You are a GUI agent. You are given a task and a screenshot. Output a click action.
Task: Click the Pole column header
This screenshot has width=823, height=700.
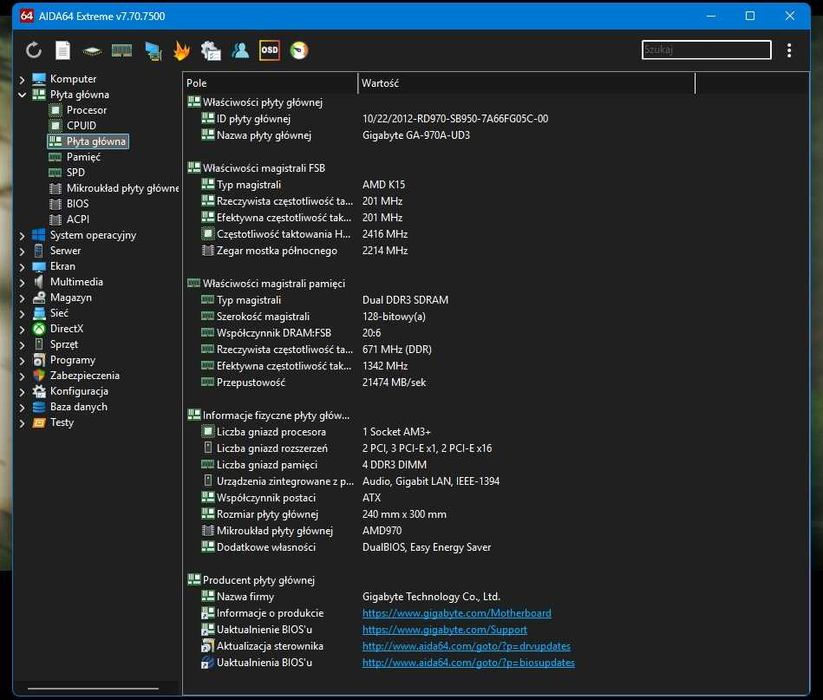point(270,83)
